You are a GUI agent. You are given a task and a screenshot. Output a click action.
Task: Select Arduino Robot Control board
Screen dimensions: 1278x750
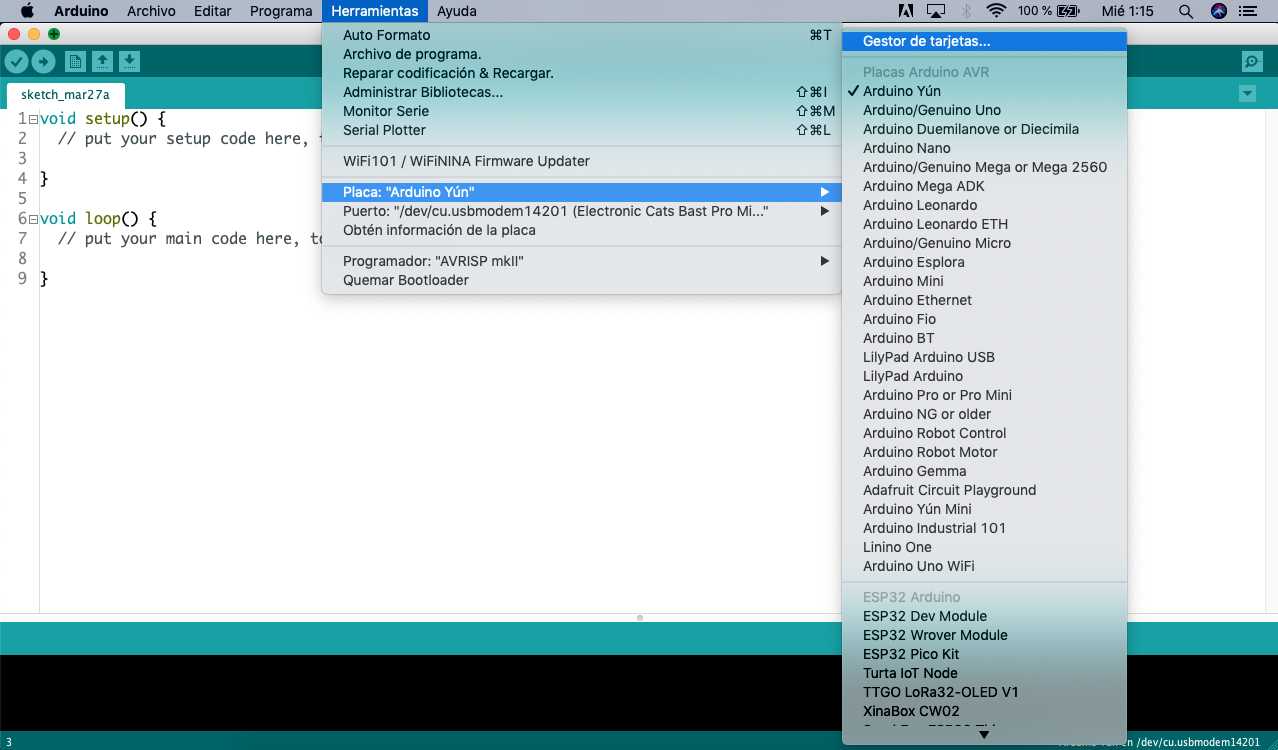coord(984,433)
